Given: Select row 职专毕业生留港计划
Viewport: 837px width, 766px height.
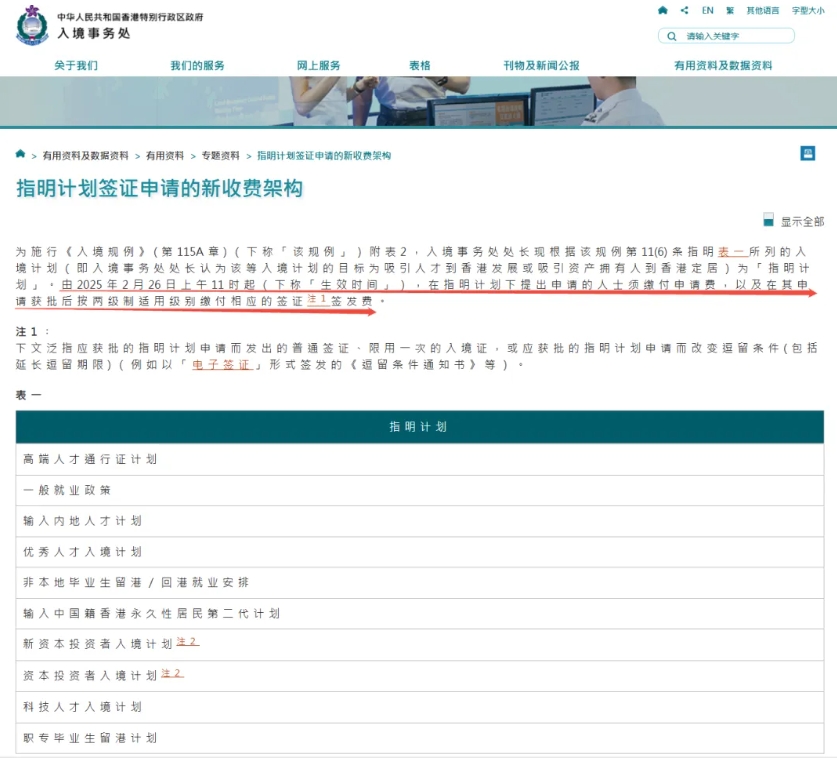Looking at the screenshot, I should tap(420, 738).
